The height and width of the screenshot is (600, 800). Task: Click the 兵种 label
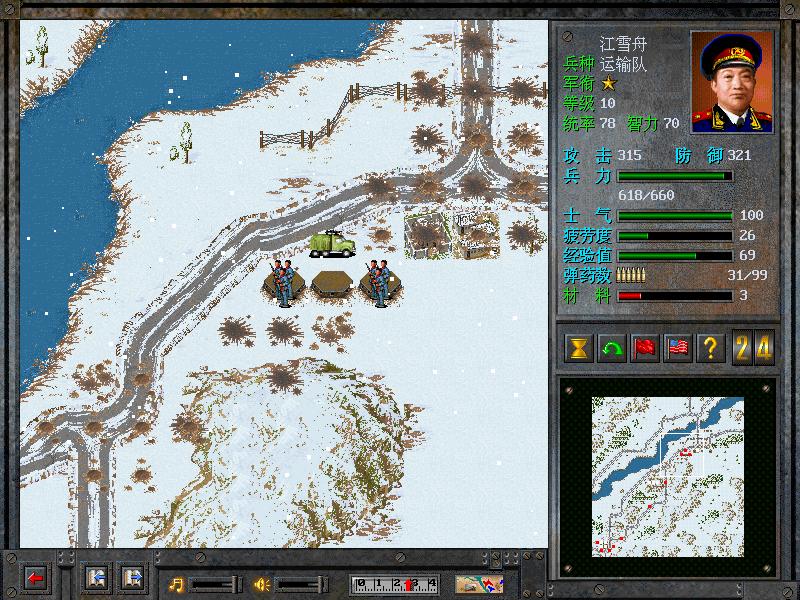point(579,64)
